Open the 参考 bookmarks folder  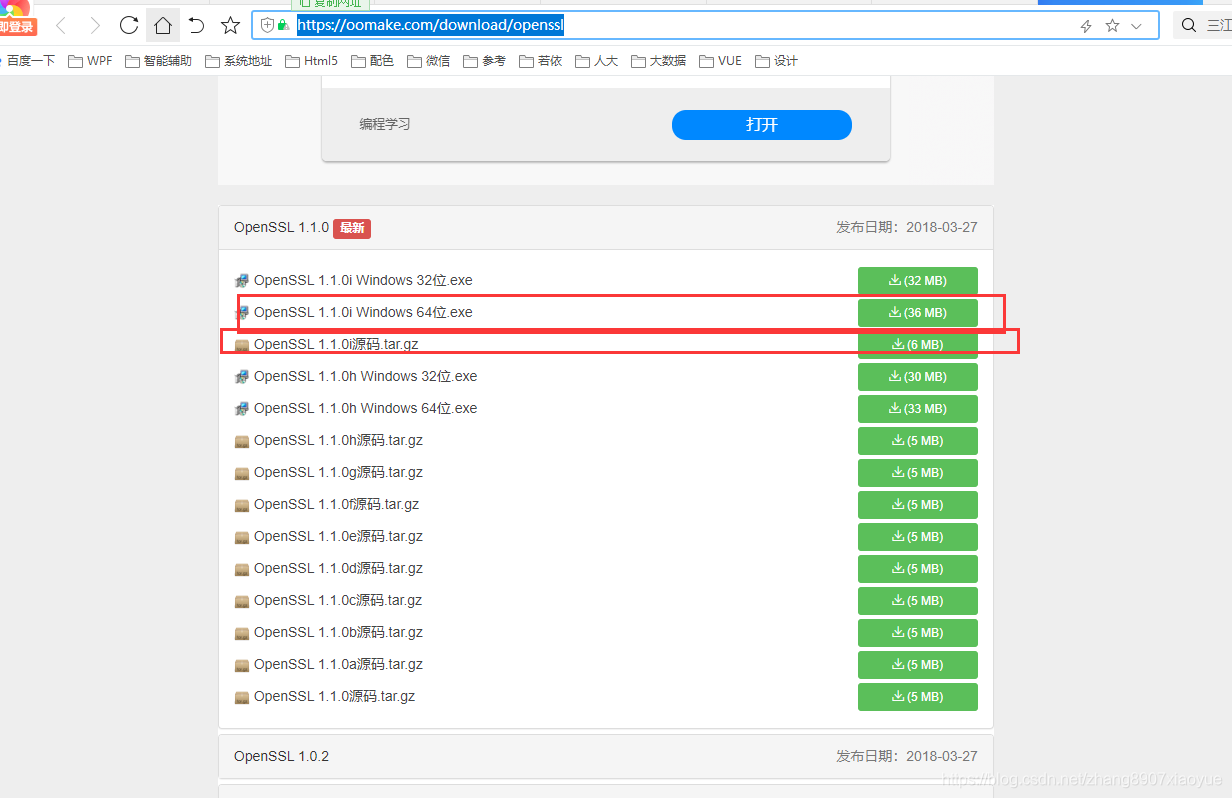[484, 61]
